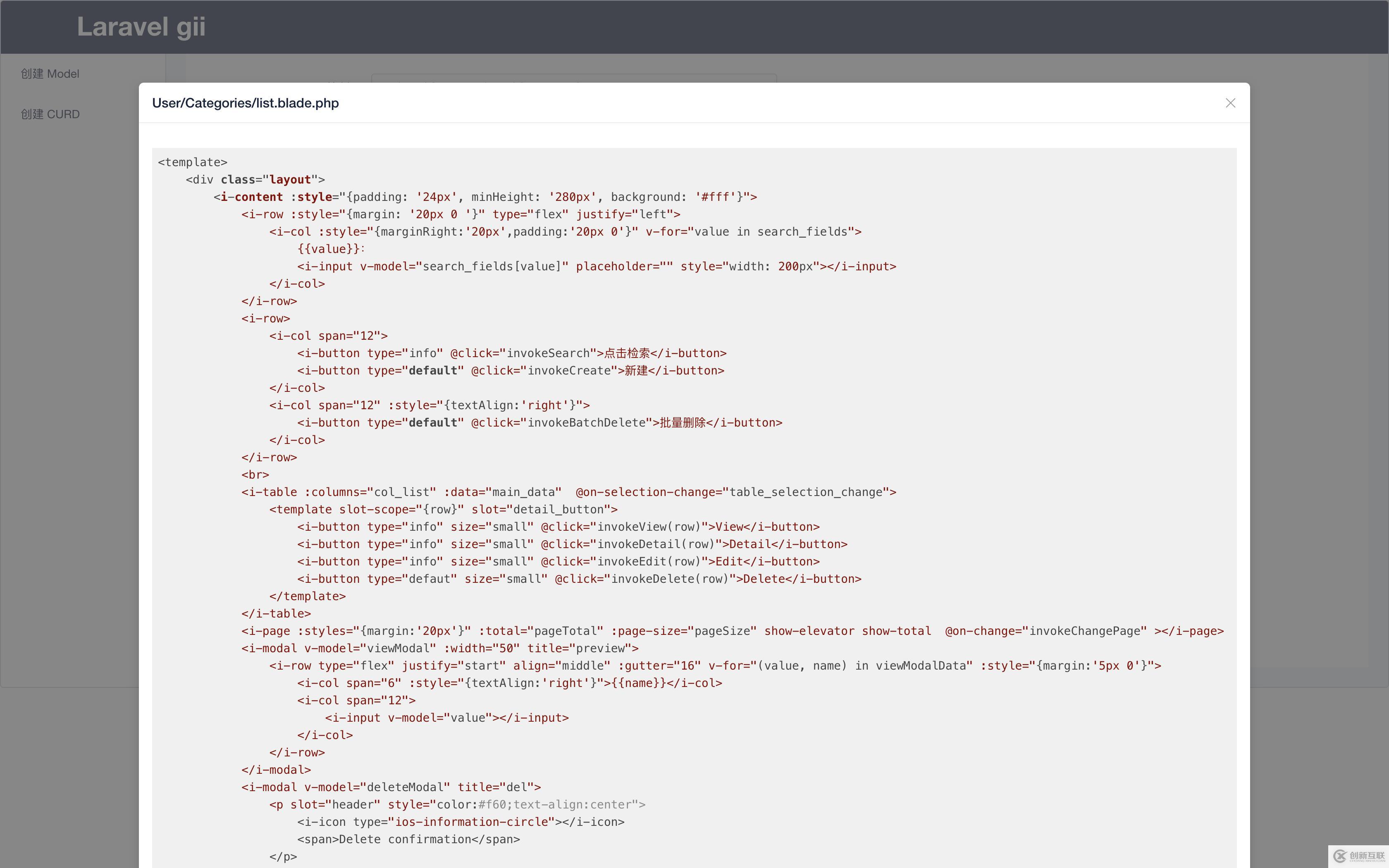Click the invokeBatchDelete 批量删除 code line
The width and height of the screenshot is (1389, 868).
pos(539,423)
